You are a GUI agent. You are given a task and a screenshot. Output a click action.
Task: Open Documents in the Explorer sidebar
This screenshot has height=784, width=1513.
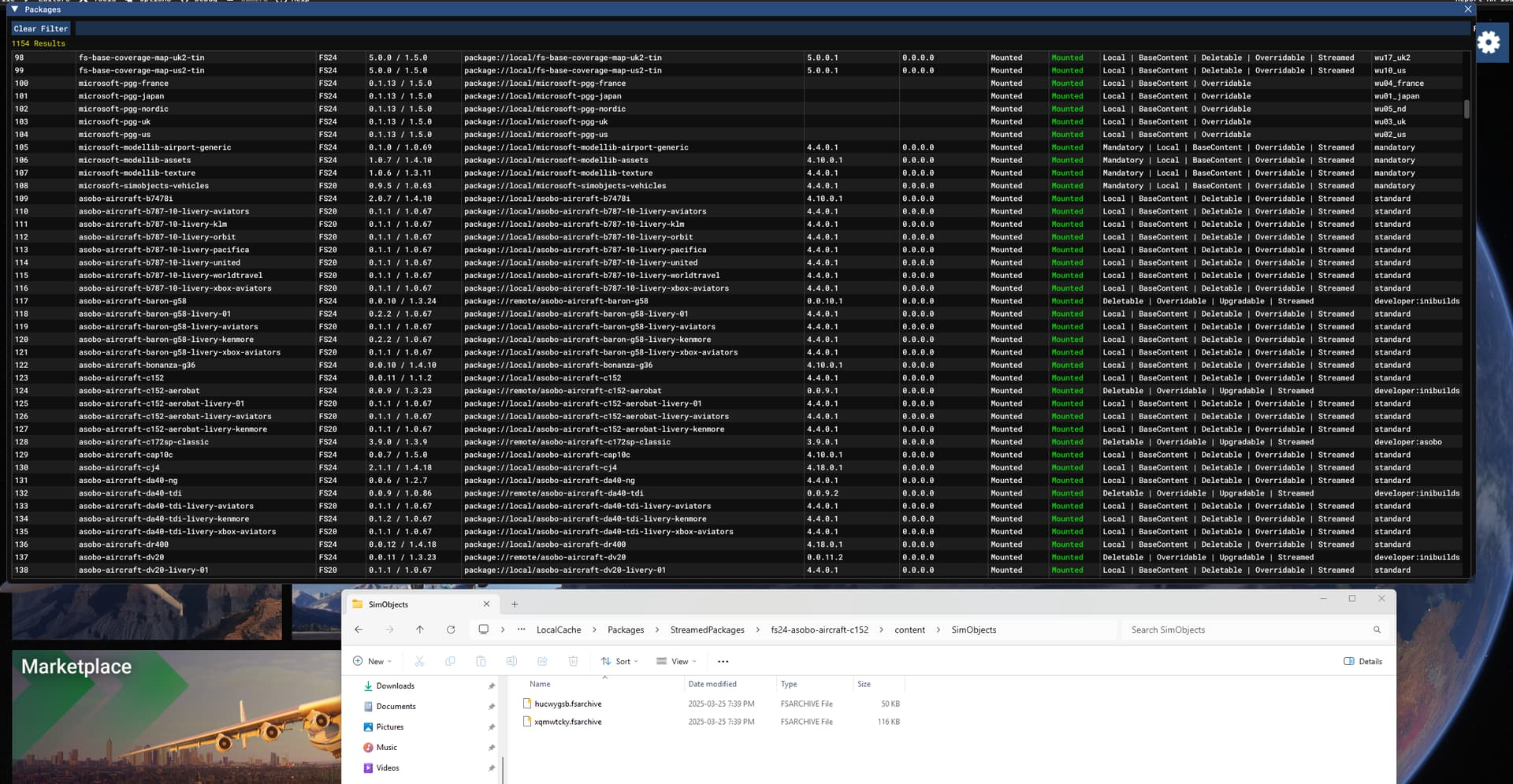396,707
